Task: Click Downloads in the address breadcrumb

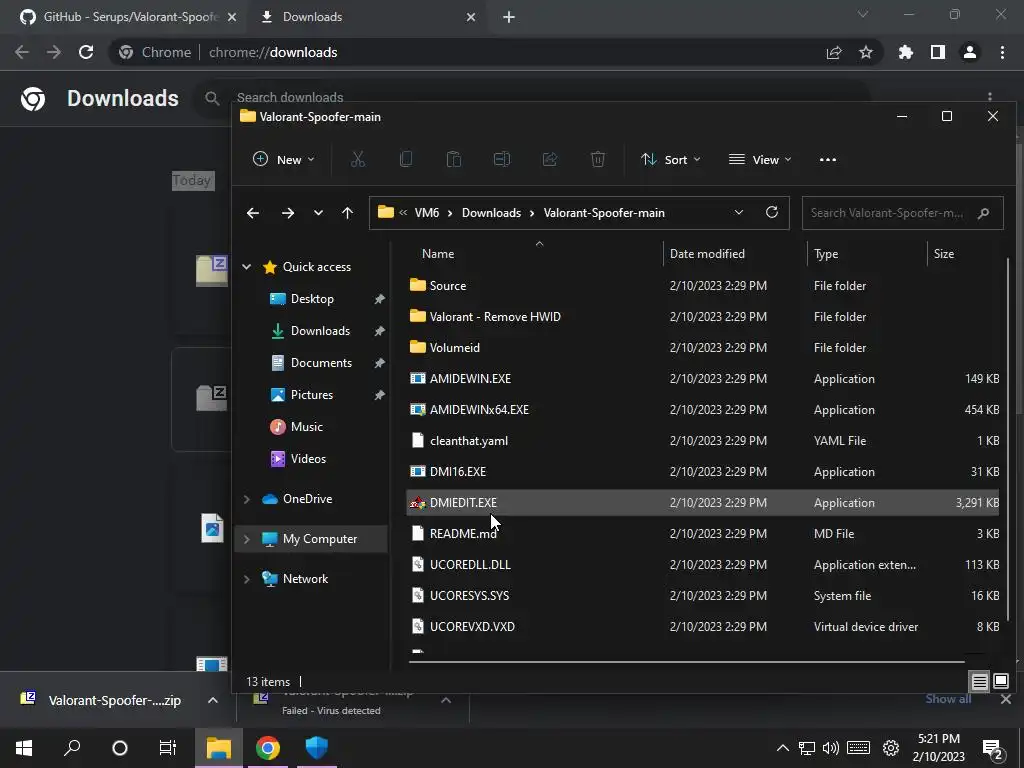Action: tap(491, 213)
